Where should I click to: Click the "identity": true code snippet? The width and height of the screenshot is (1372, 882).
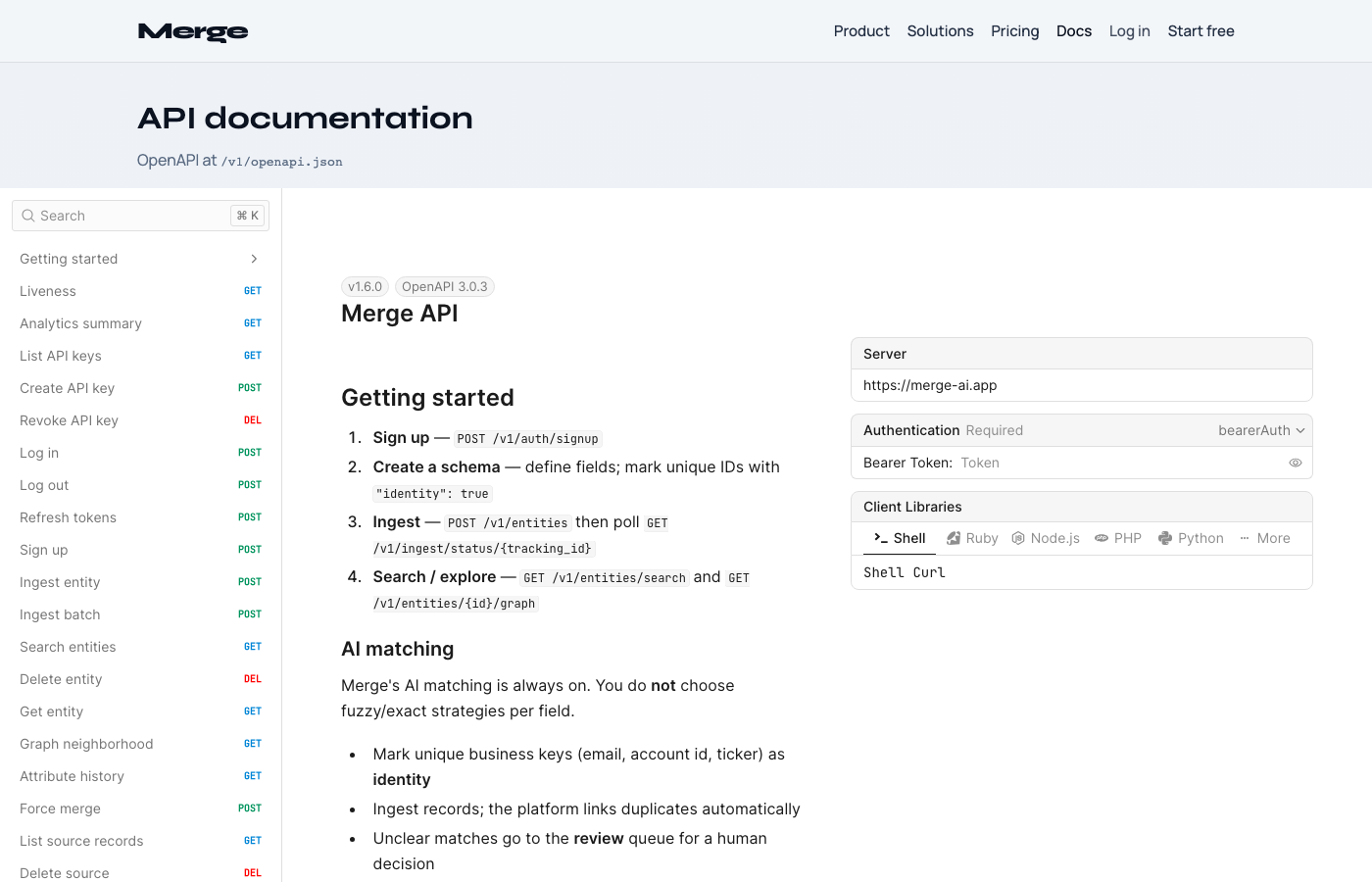(x=432, y=494)
